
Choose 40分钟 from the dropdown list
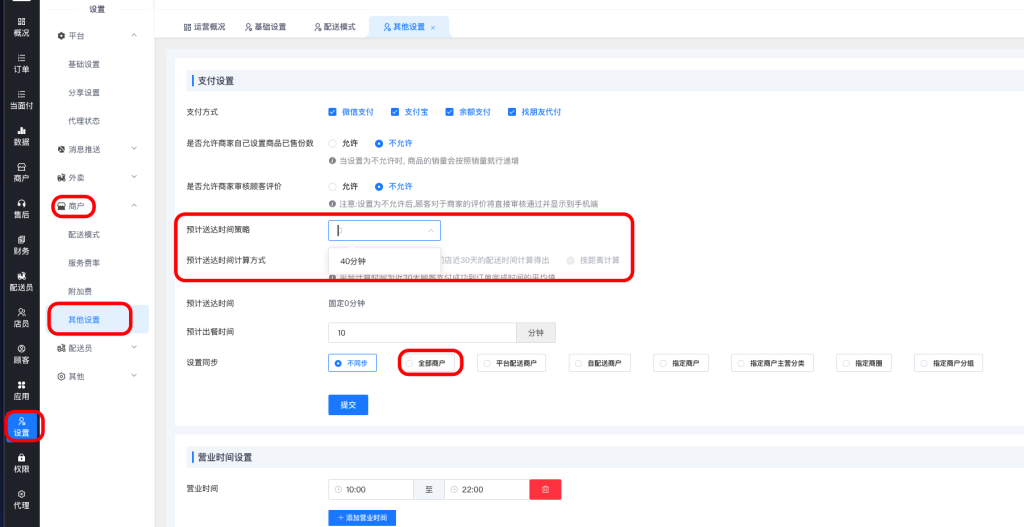(353, 261)
